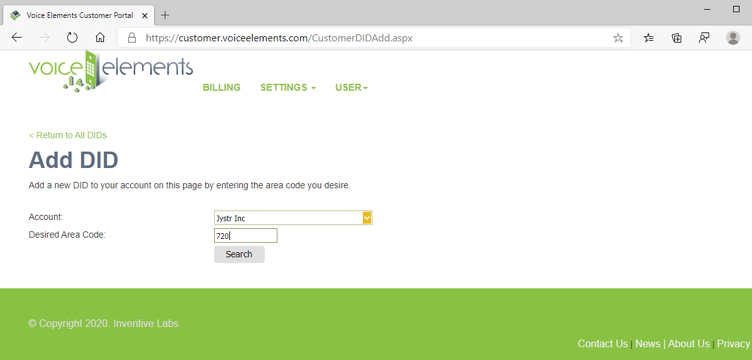752x360 pixels.
Task: Open the Privacy footer link
Action: [x=734, y=344]
